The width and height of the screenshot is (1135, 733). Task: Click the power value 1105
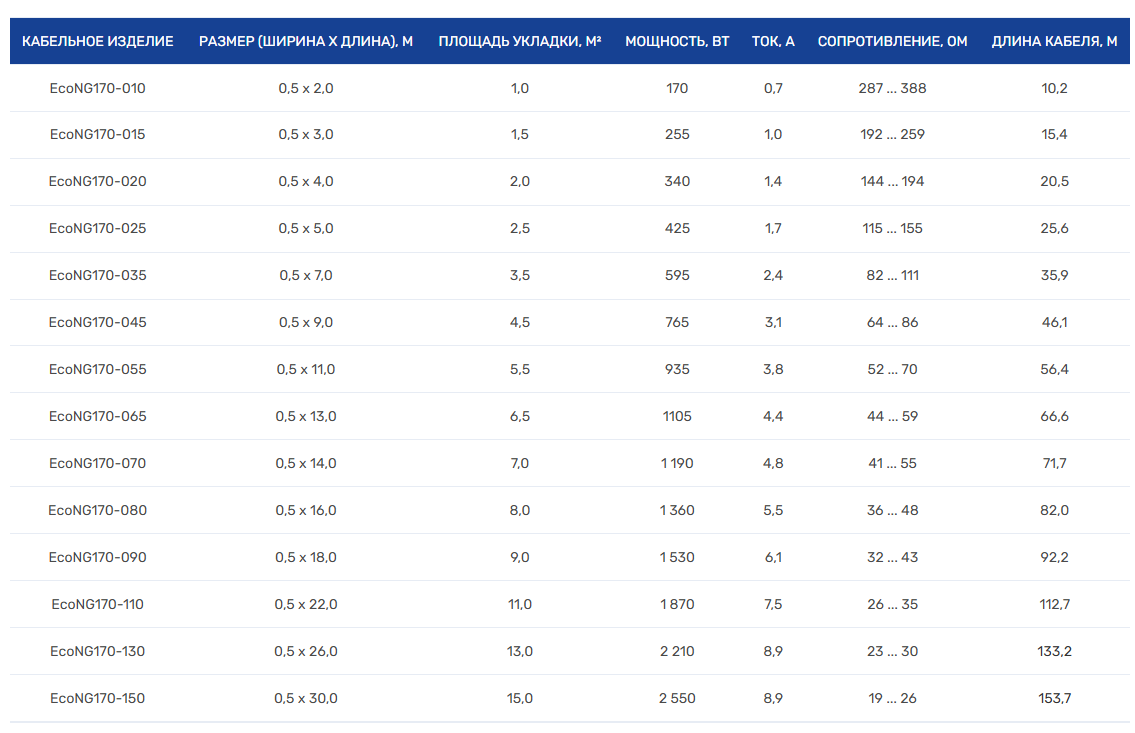click(677, 416)
